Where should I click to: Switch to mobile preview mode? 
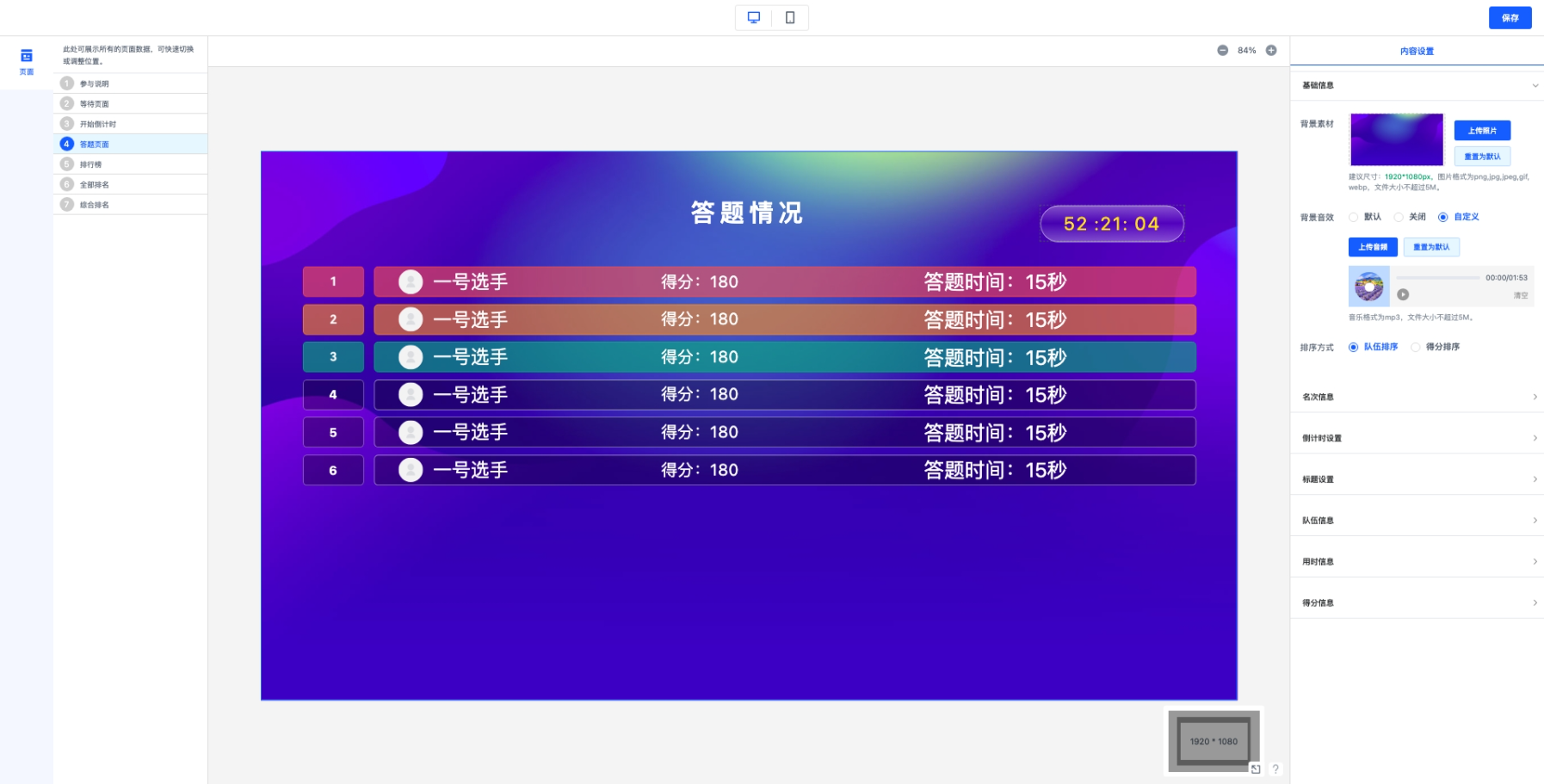pos(790,17)
